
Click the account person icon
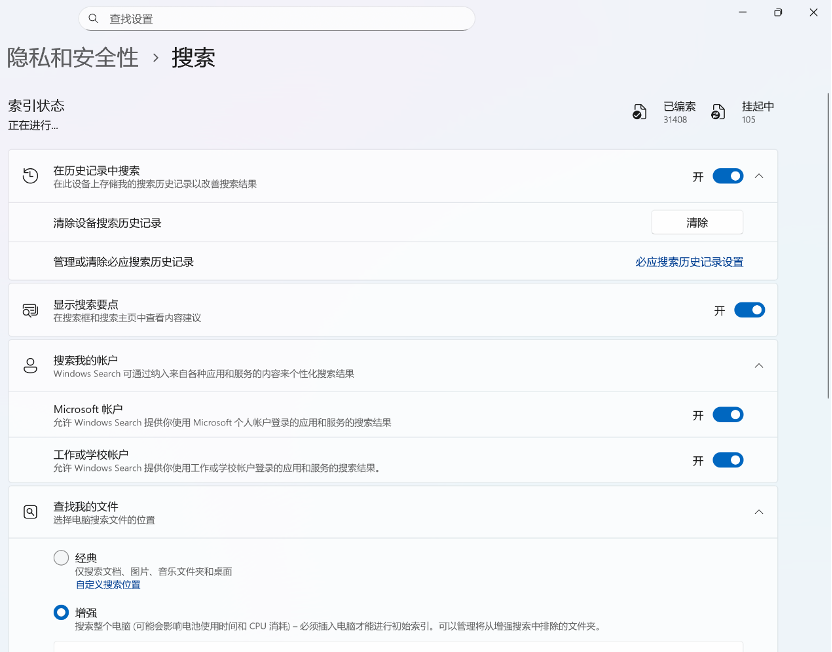[x=31, y=366]
